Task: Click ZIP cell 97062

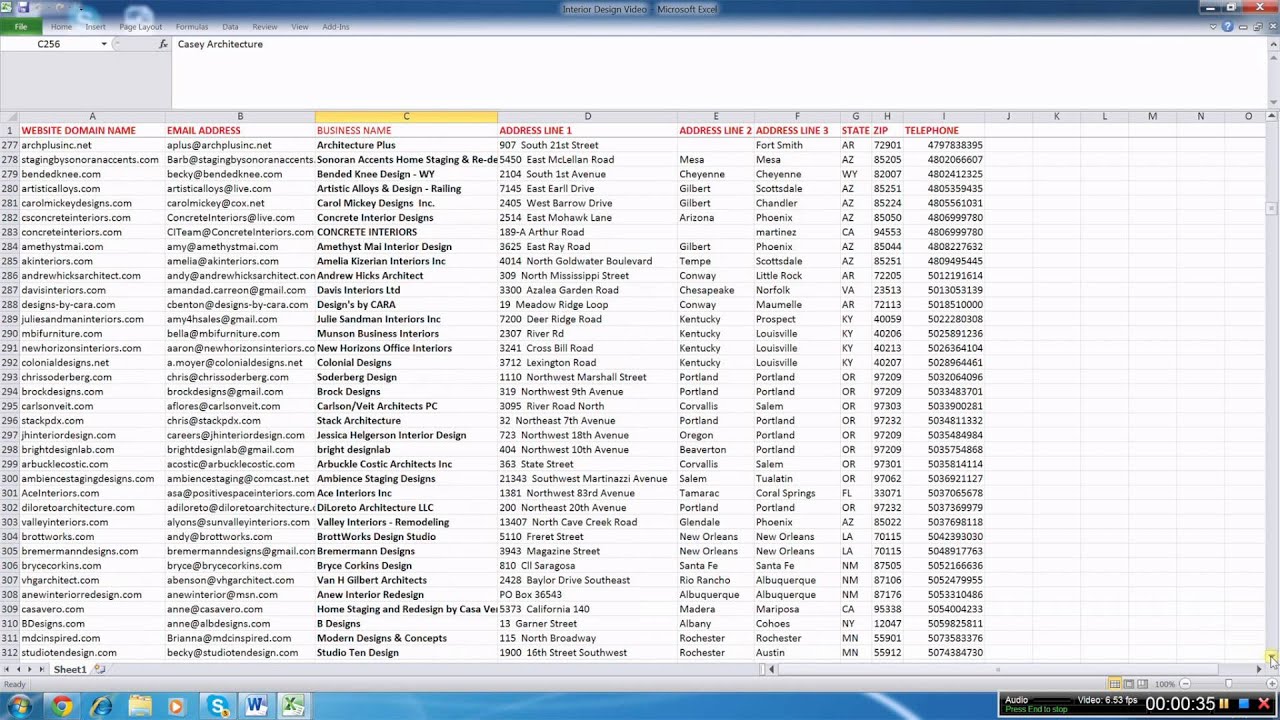Action: 887,479
